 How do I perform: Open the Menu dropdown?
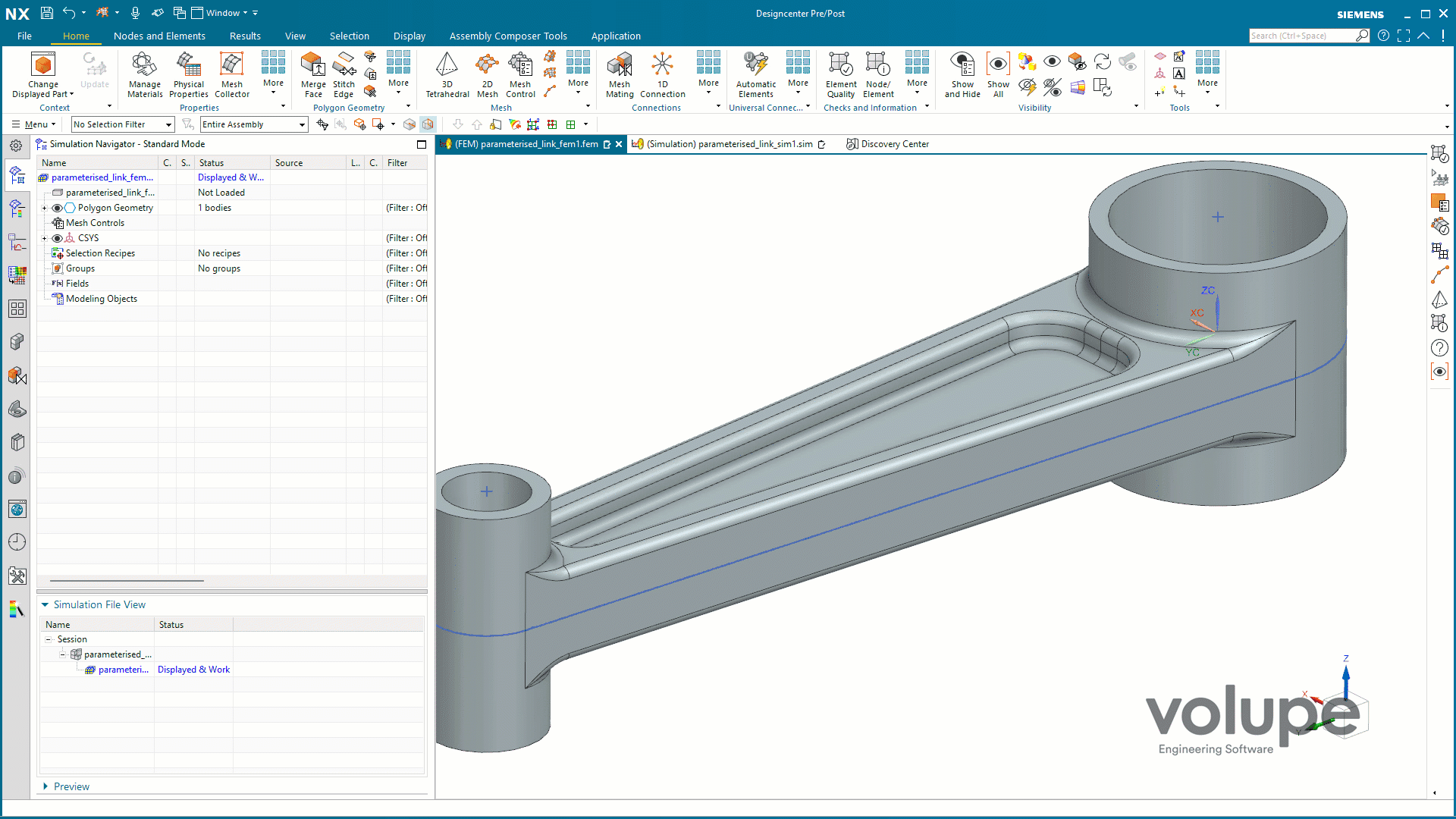click(x=34, y=124)
